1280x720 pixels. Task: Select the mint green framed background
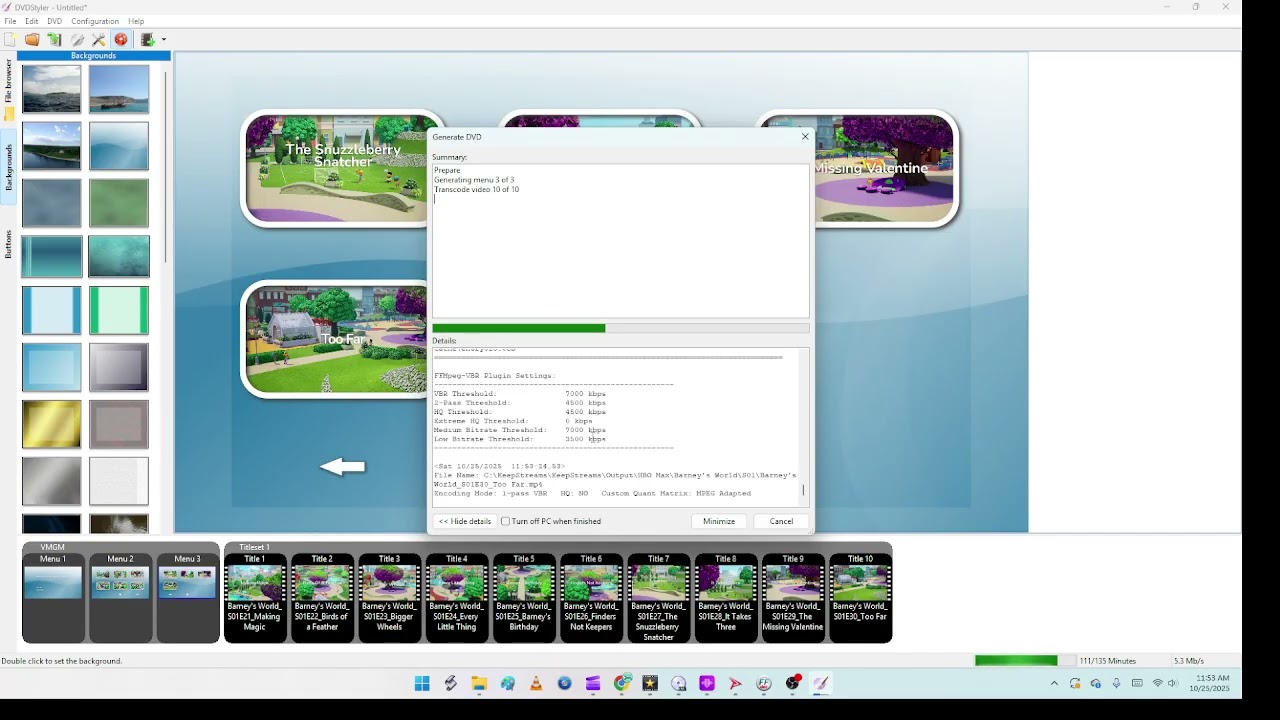pos(118,310)
